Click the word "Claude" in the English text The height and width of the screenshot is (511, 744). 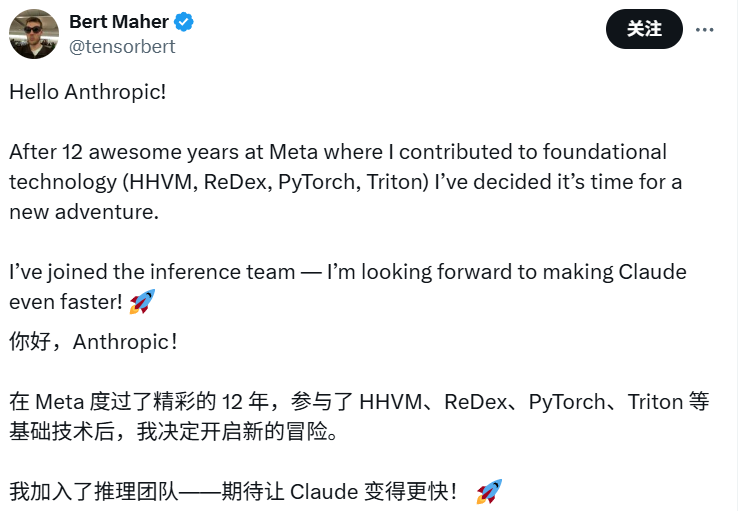pyautogui.click(x=652, y=272)
